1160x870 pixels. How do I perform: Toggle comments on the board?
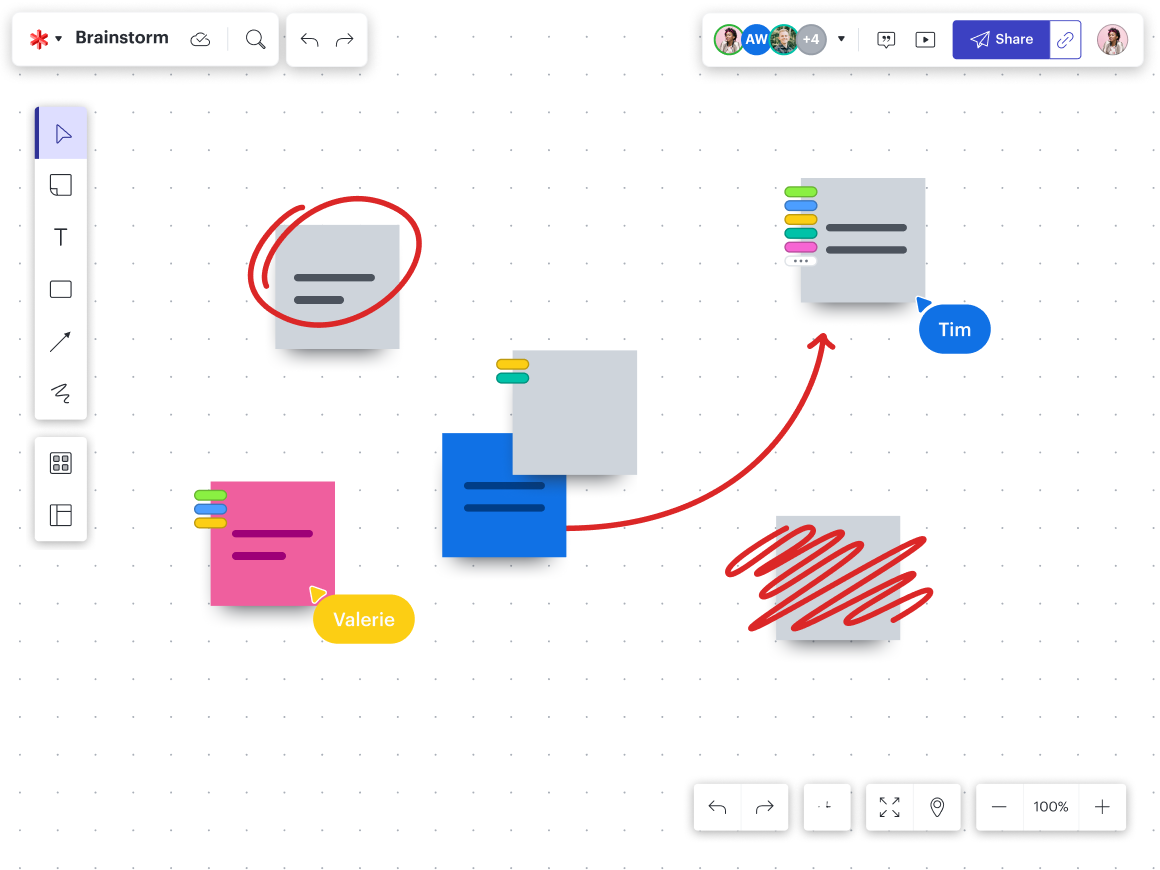tap(886, 39)
